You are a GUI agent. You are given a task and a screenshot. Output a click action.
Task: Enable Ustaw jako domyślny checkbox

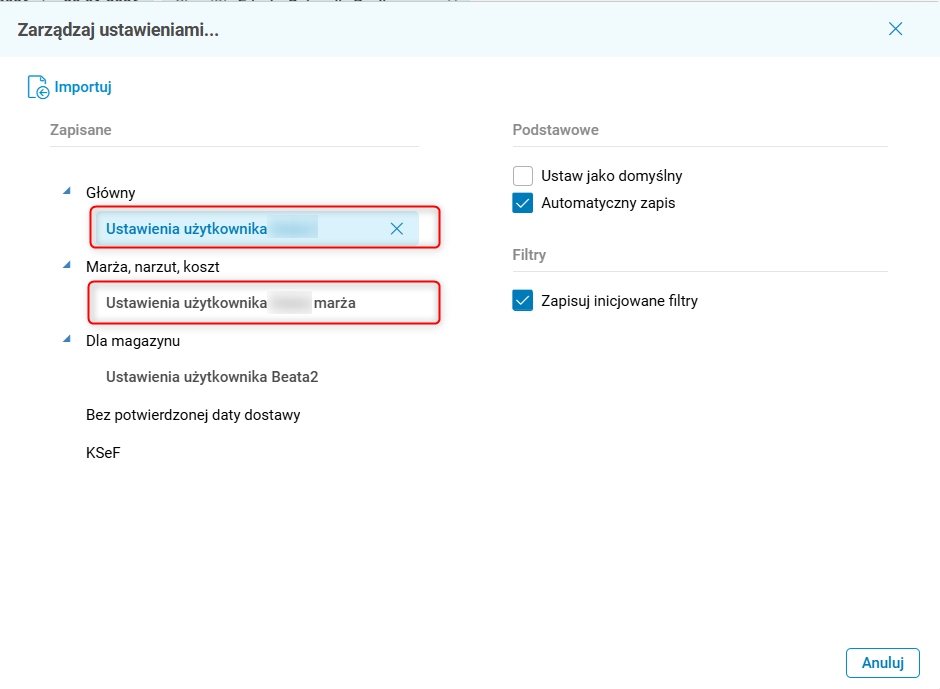tap(523, 176)
